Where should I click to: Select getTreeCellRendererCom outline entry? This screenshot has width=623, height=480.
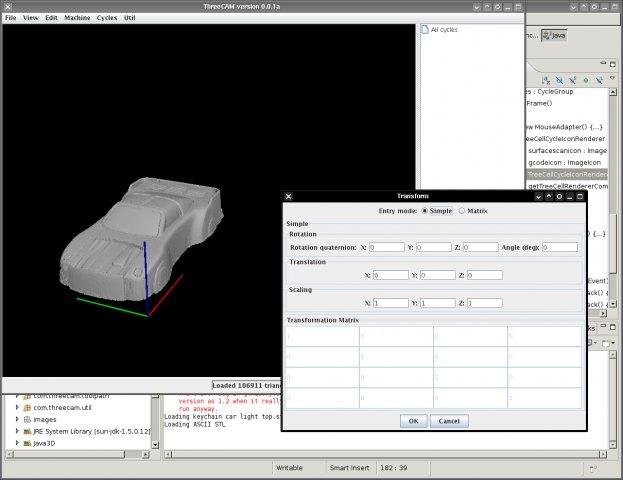(568, 186)
